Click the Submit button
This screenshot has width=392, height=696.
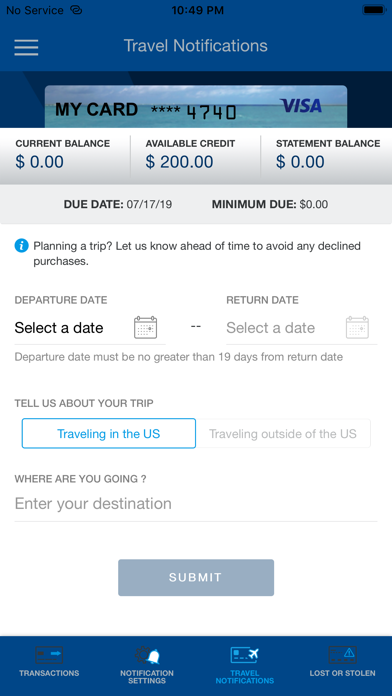tap(196, 577)
